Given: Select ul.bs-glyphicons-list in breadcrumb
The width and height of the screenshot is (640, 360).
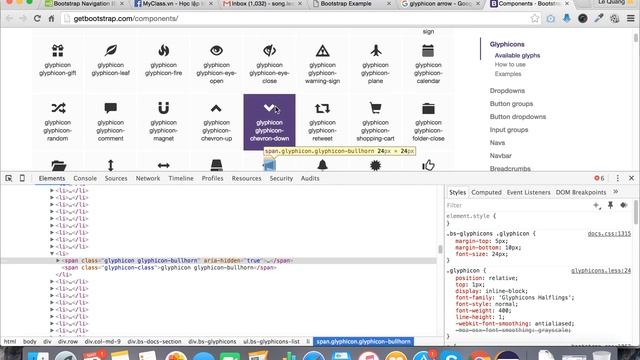Looking at the screenshot, I should tap(271, 342).
